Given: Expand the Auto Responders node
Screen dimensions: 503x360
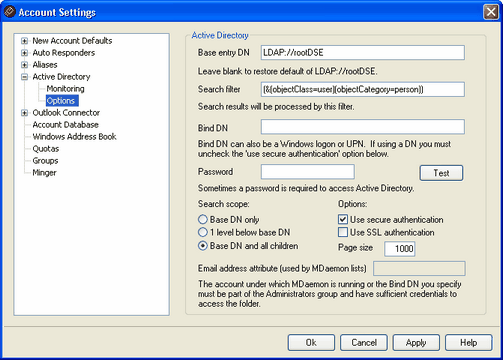Looking at the screenshot, I should coord(24,53).
